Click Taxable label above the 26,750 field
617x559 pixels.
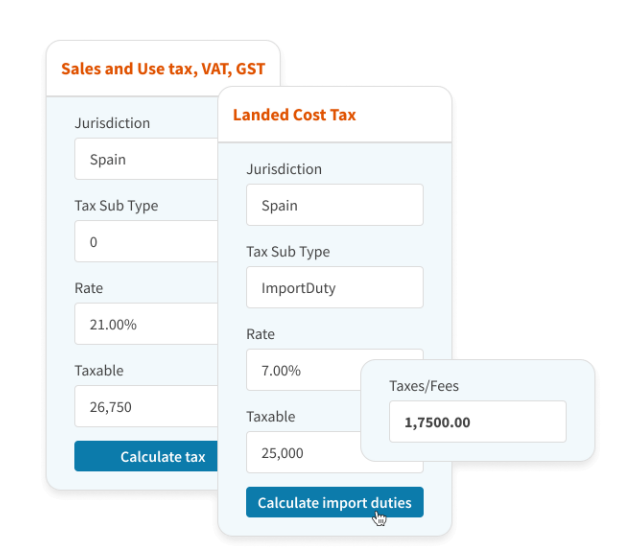point(99,370)
